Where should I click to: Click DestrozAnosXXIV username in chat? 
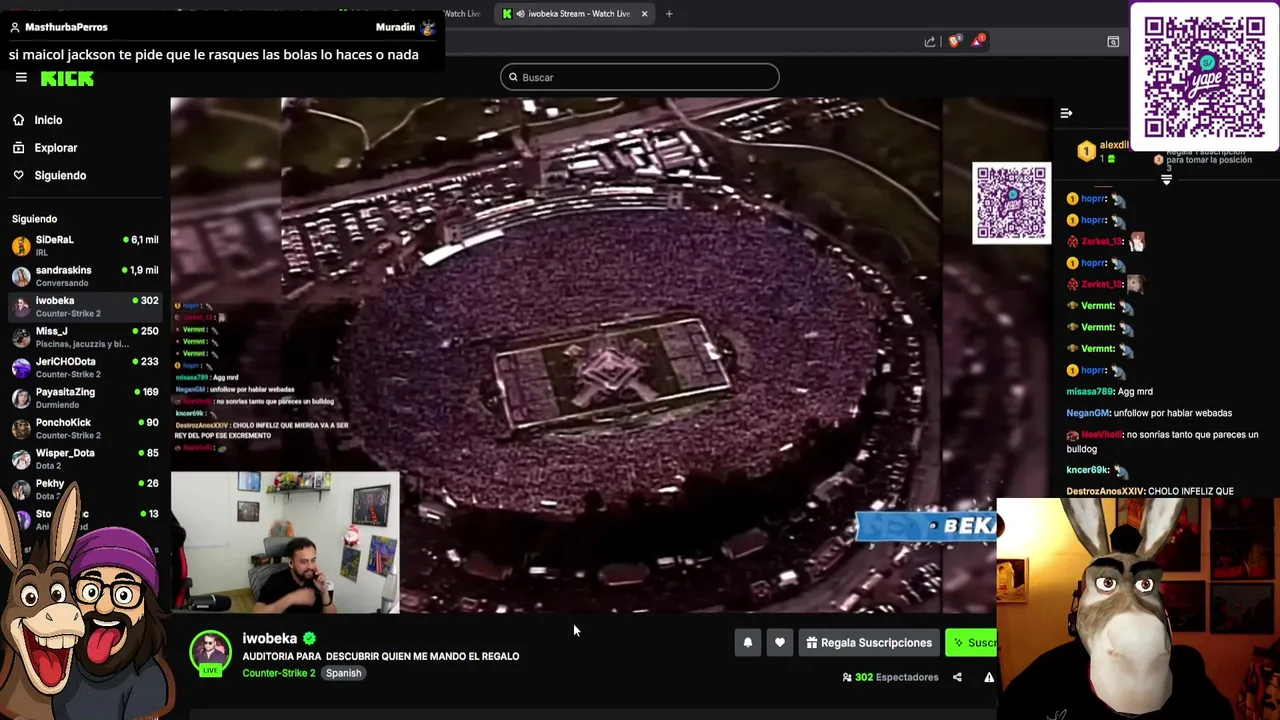1105,492
